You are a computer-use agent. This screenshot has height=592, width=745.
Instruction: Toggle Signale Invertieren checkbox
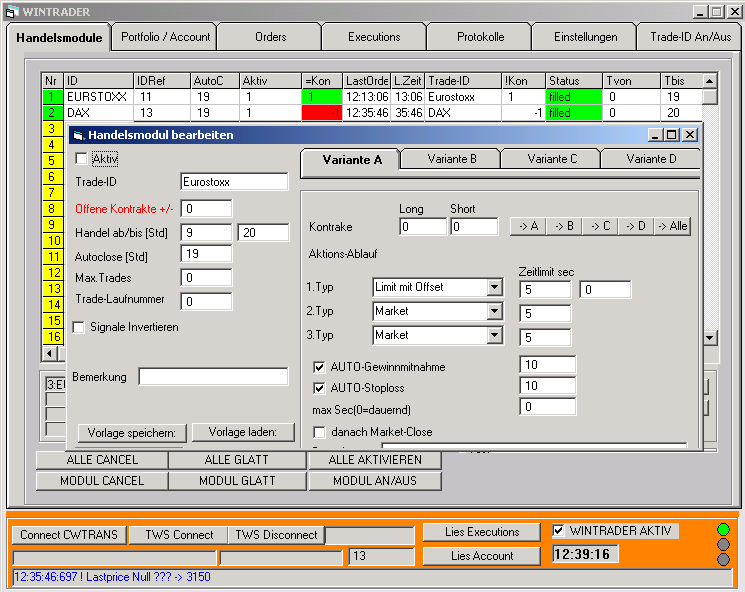pyautogui.click(x=80, y=327)
